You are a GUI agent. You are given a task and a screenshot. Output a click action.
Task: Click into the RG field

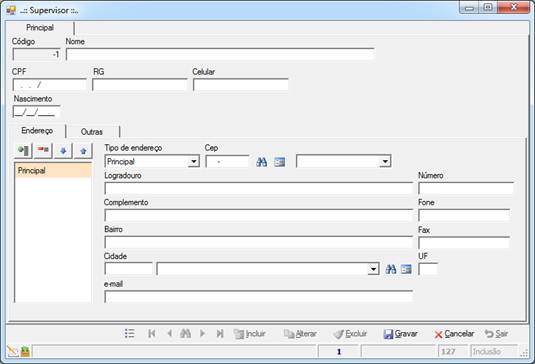coord(140,85)
